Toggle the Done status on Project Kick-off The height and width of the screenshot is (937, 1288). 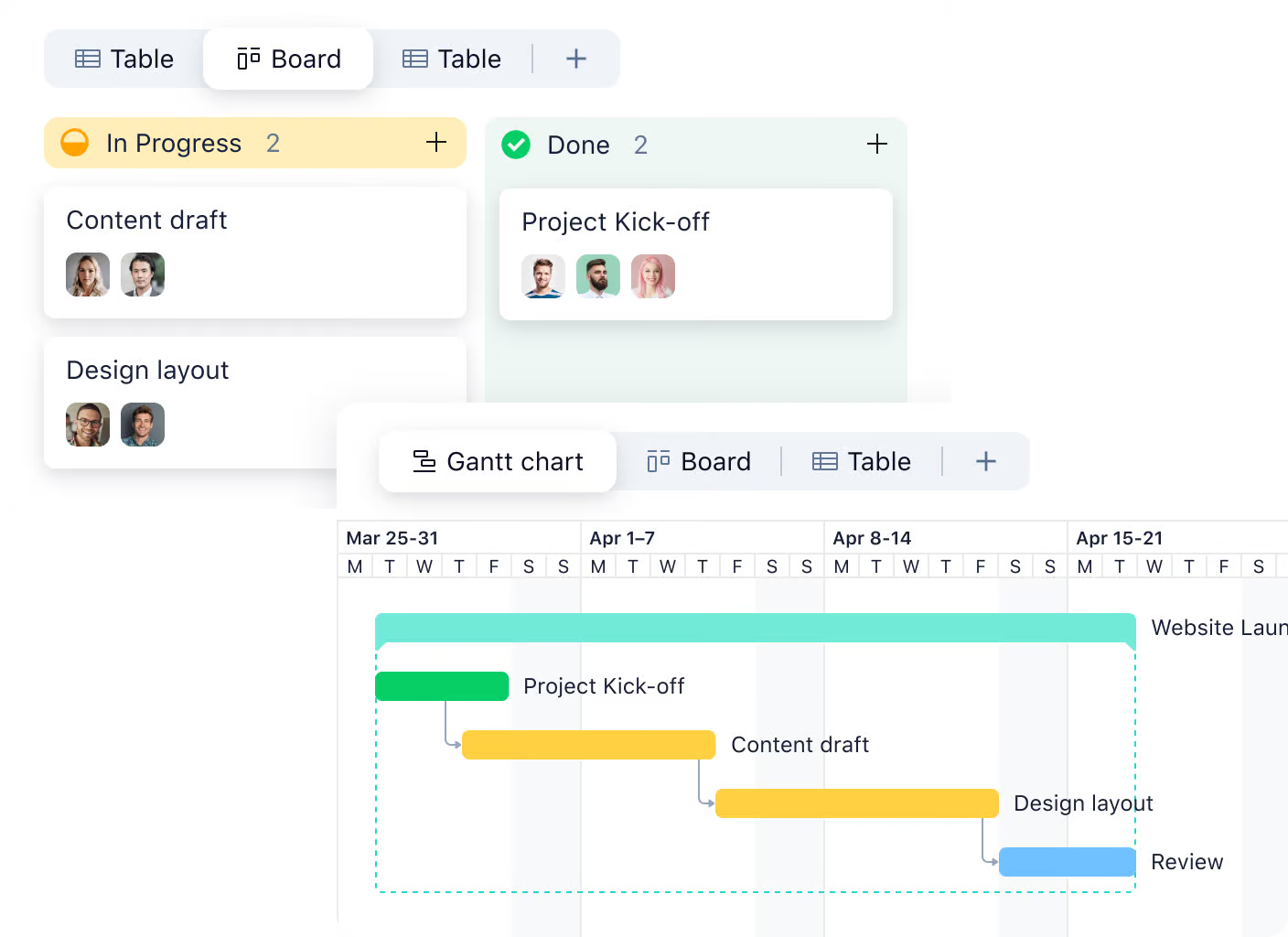pyautogui.click(x=516, y=145)
